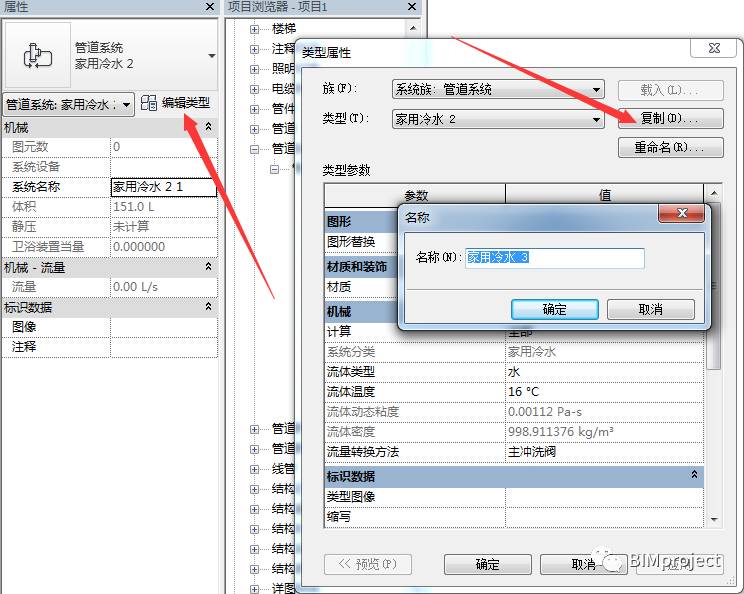Screen dimensions: 744x594
Task: Cancel the 名称 dialog with 取消
Action: (651, 309)
